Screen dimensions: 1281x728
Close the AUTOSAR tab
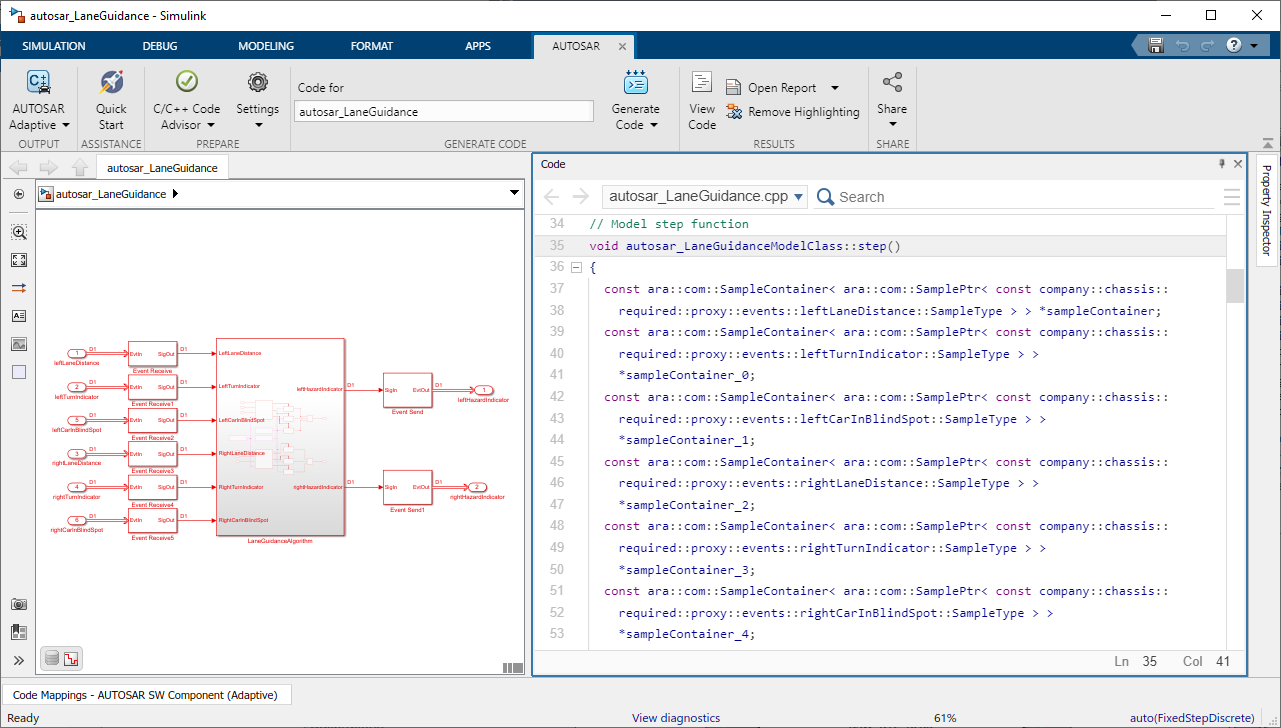pos(622,46)
